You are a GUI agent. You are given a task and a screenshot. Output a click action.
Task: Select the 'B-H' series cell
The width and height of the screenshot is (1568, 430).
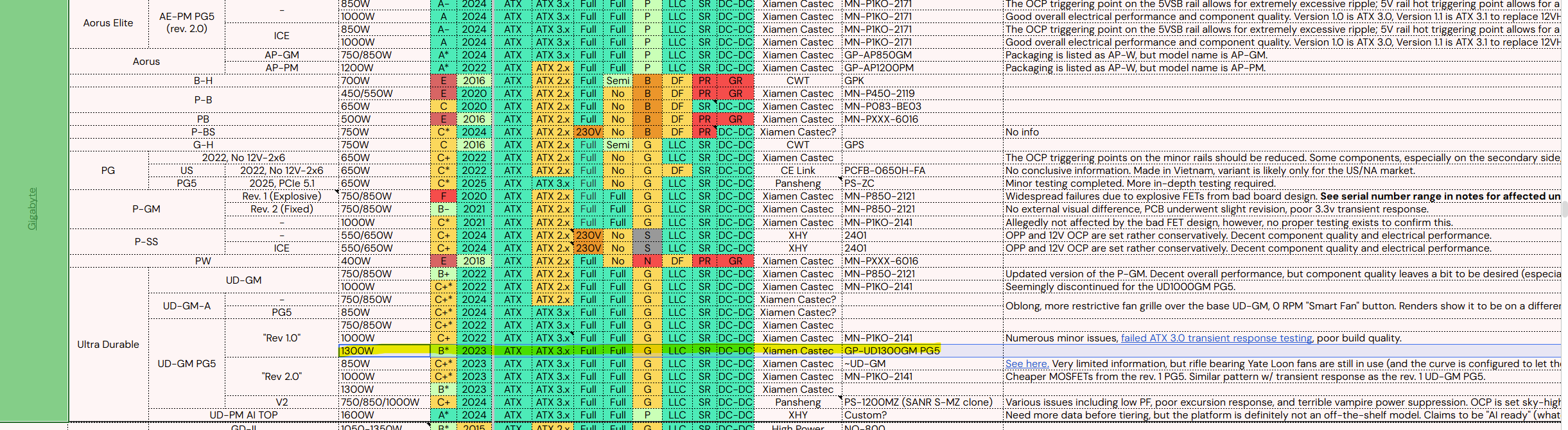(x=204, y=81)
